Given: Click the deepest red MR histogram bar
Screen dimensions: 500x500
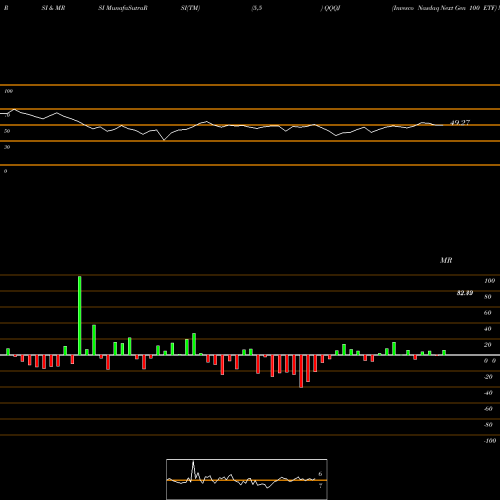Looking at the screenshot, I should click(301, 371).
